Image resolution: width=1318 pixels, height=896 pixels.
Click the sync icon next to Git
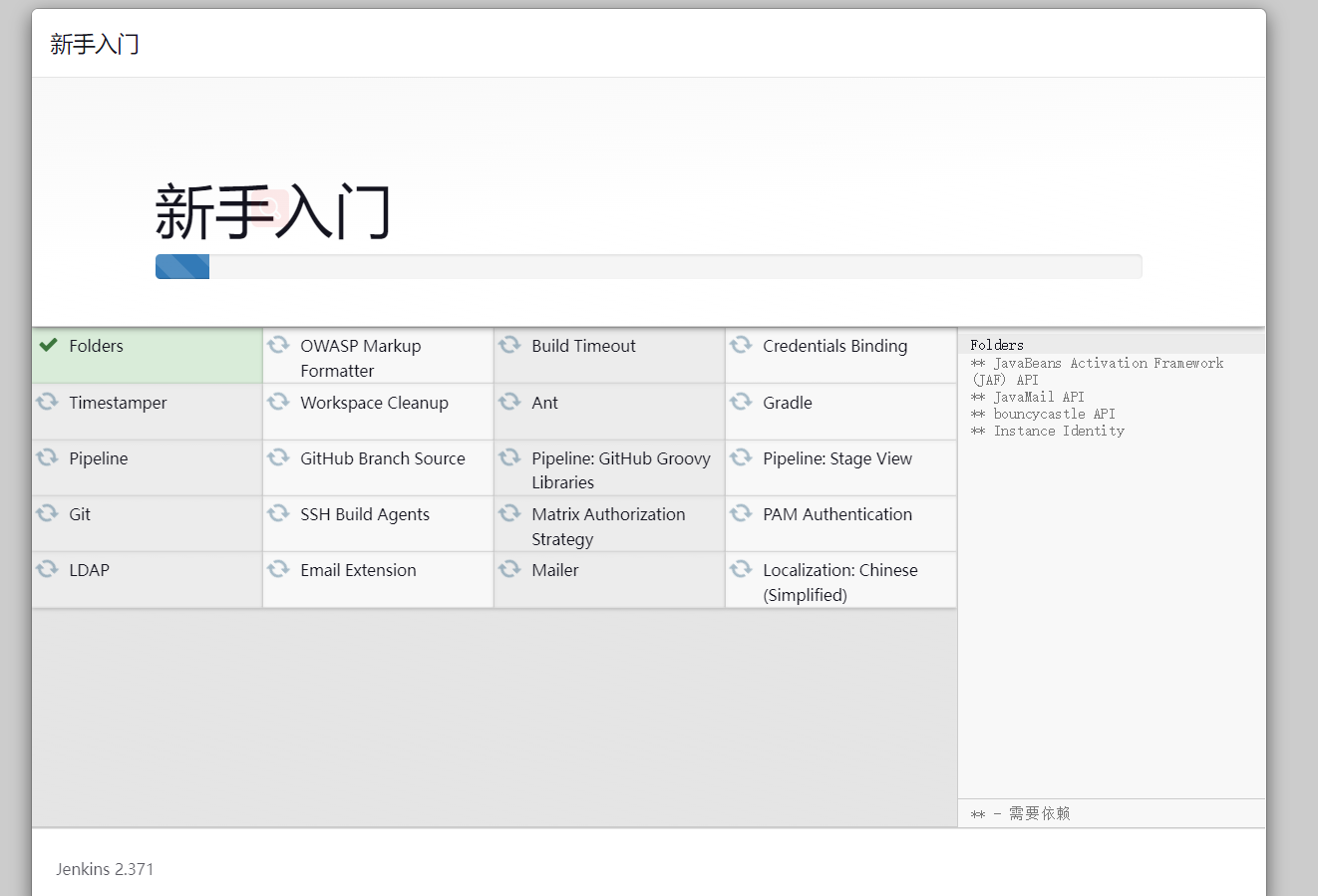tap(47, 513)
